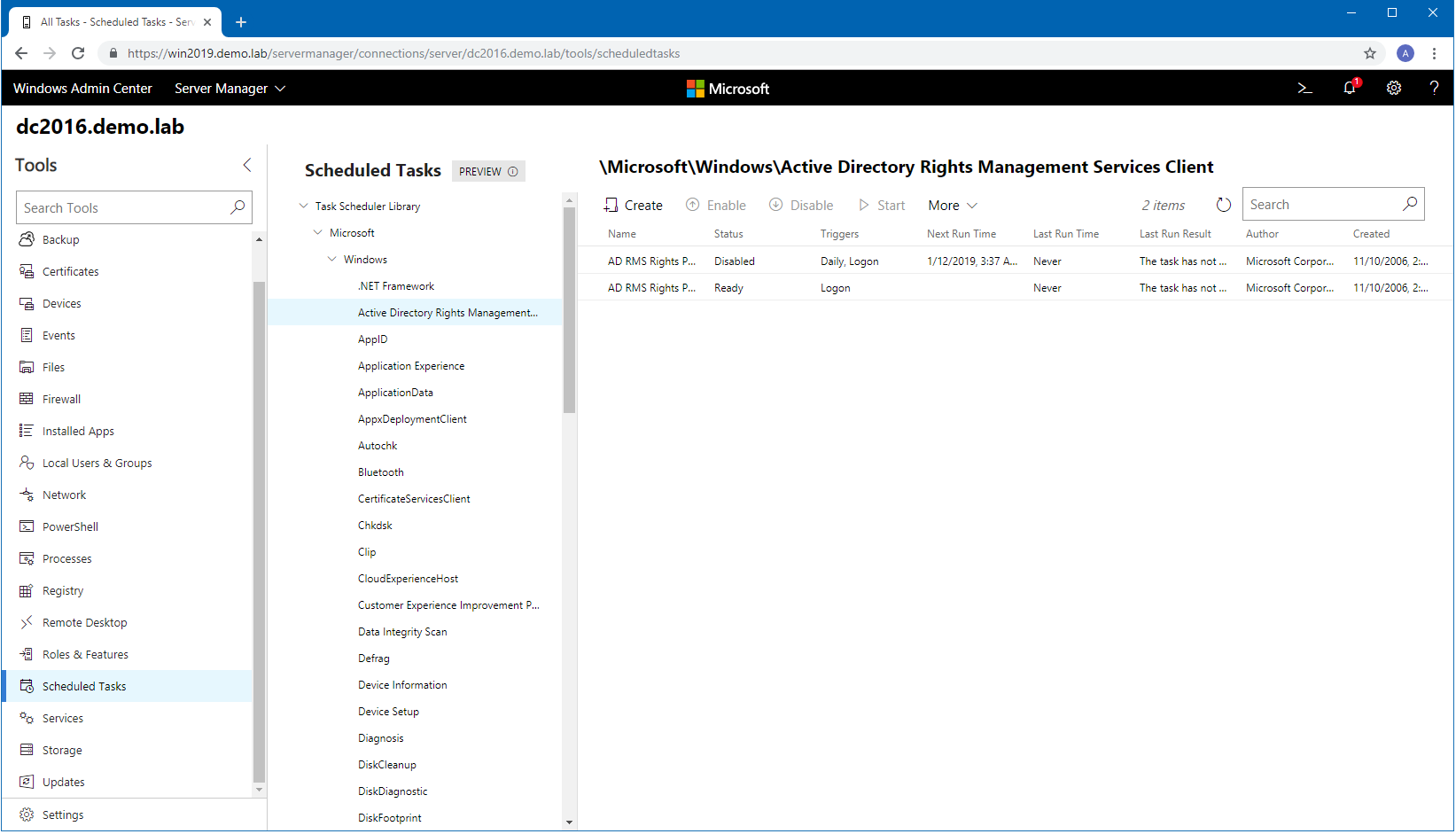Collapse the Task Scheduler Library node

pos(304,207)
